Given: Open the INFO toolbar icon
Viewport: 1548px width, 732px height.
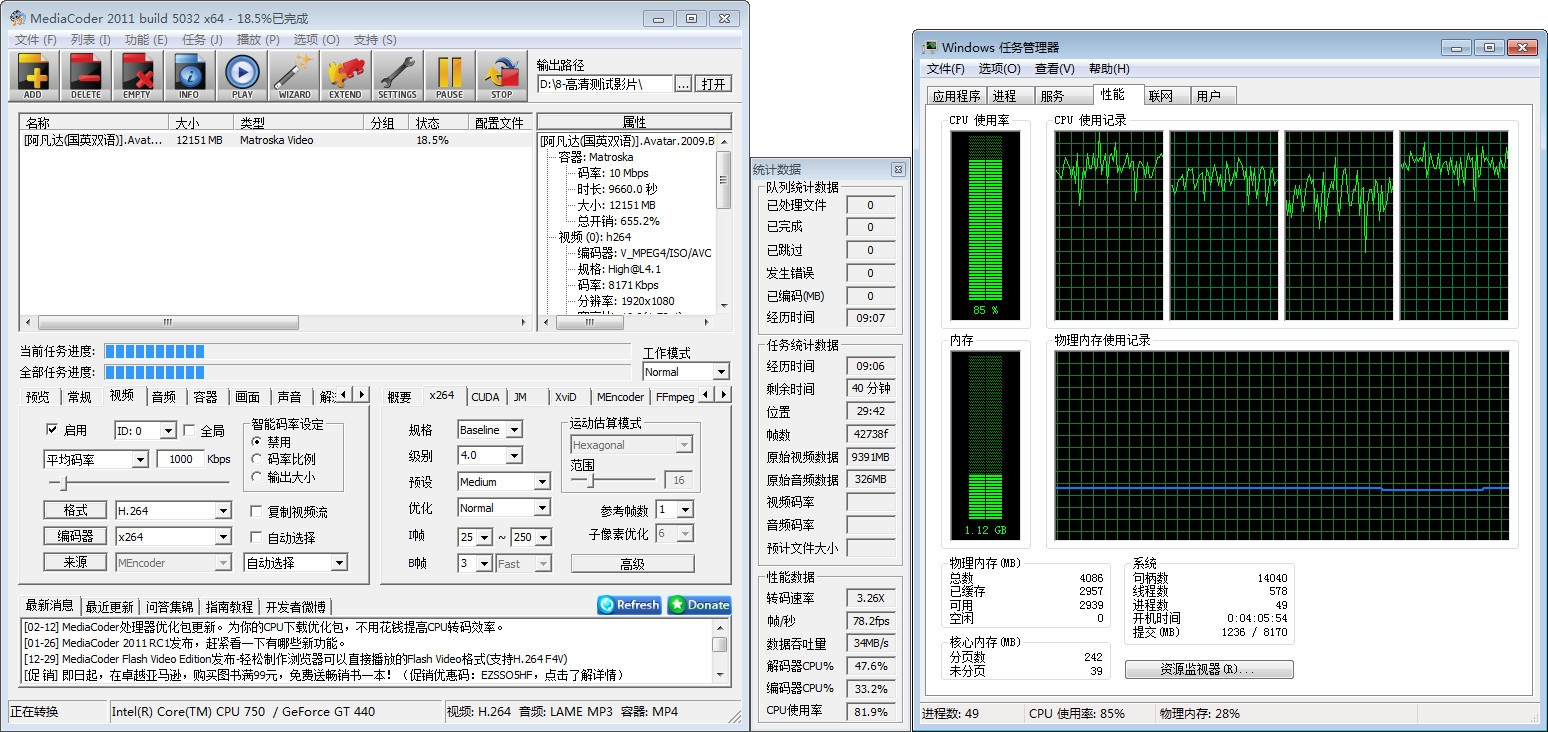Looking at the screenshot, I should (x=189, y=75).
